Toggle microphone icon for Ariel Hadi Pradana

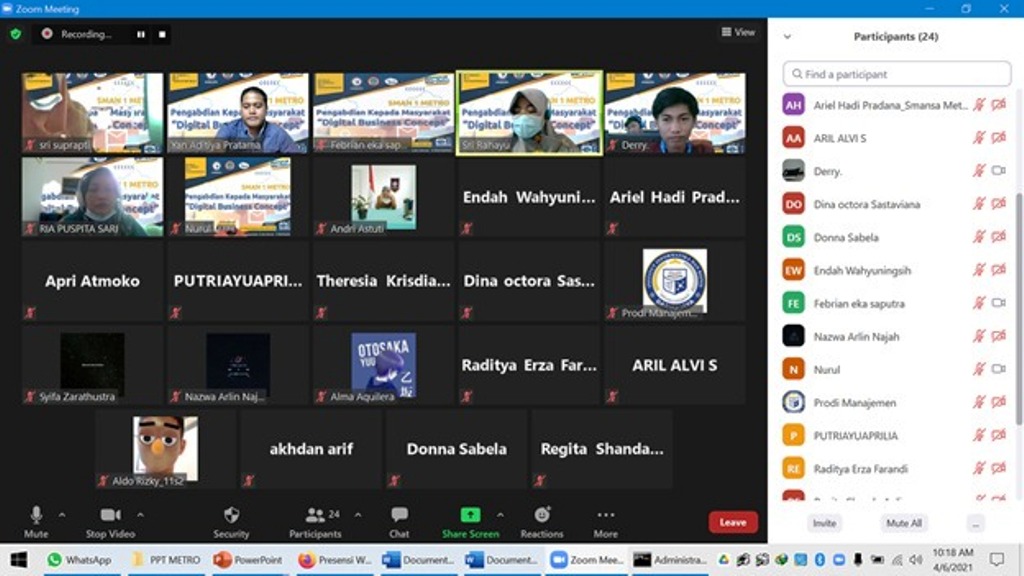click(x=978, y=104)
